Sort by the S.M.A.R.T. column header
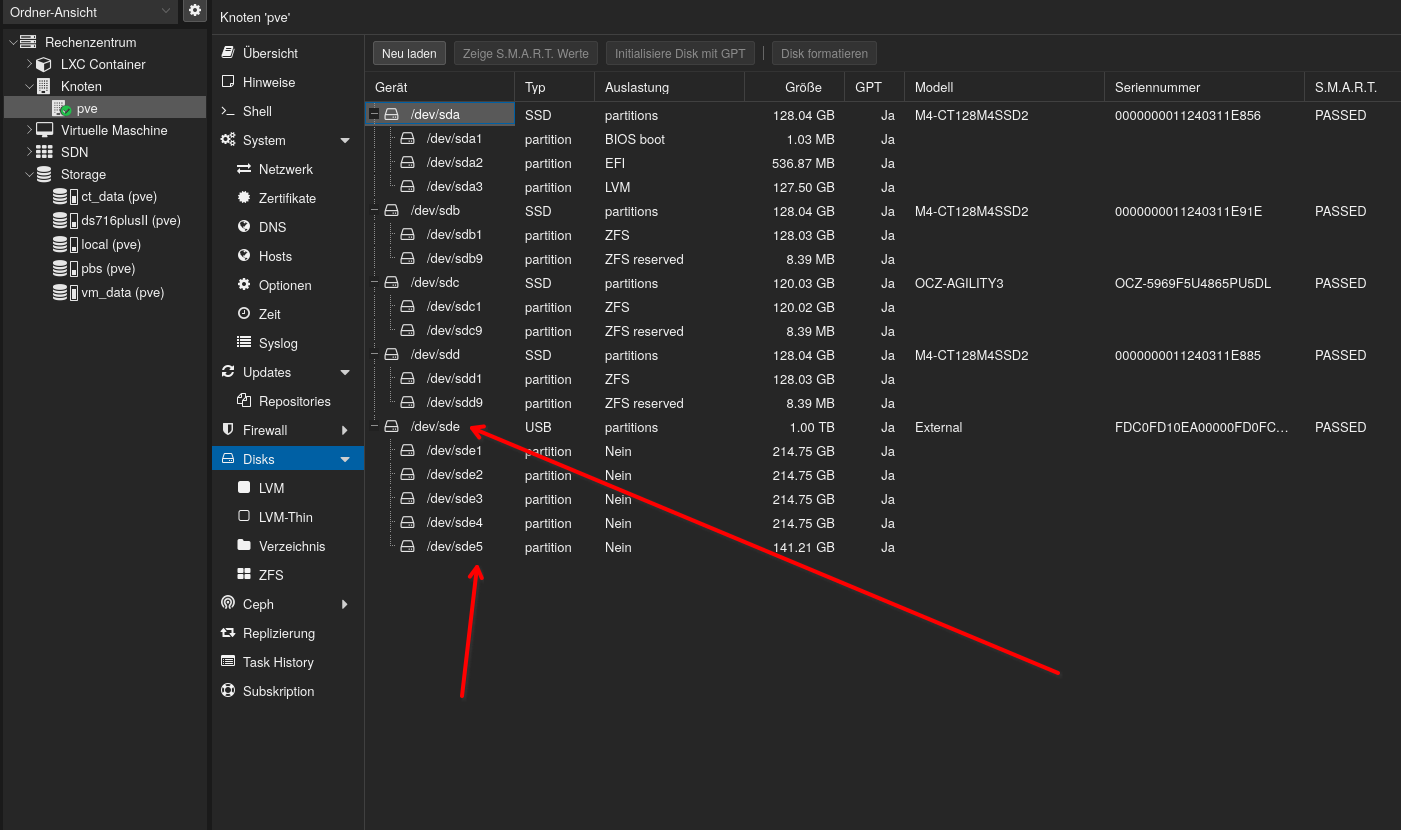This screenshot has width=1401, height=830. (x=1352, y=87)
